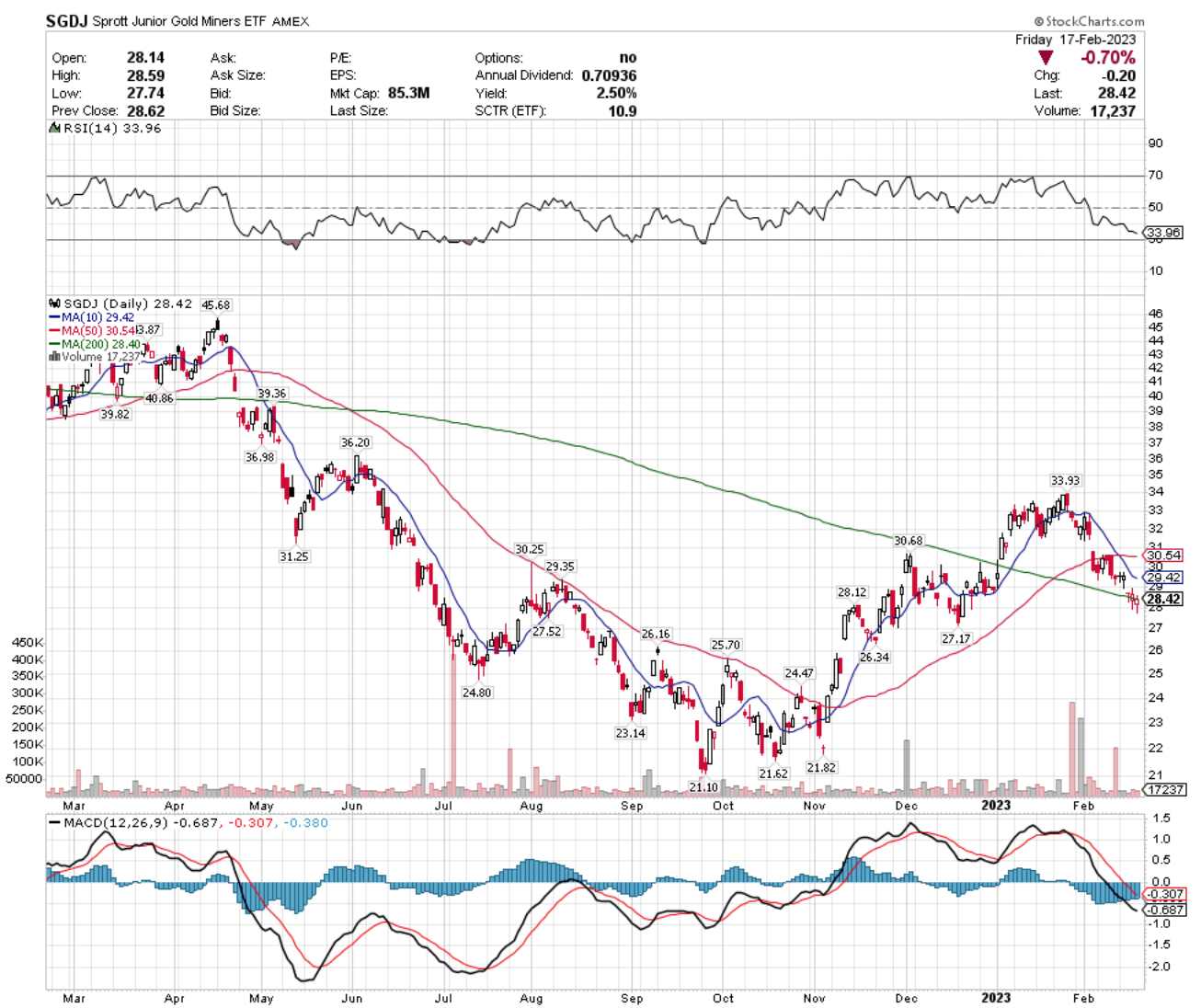Click the 24.47 price label

[799, 673]
